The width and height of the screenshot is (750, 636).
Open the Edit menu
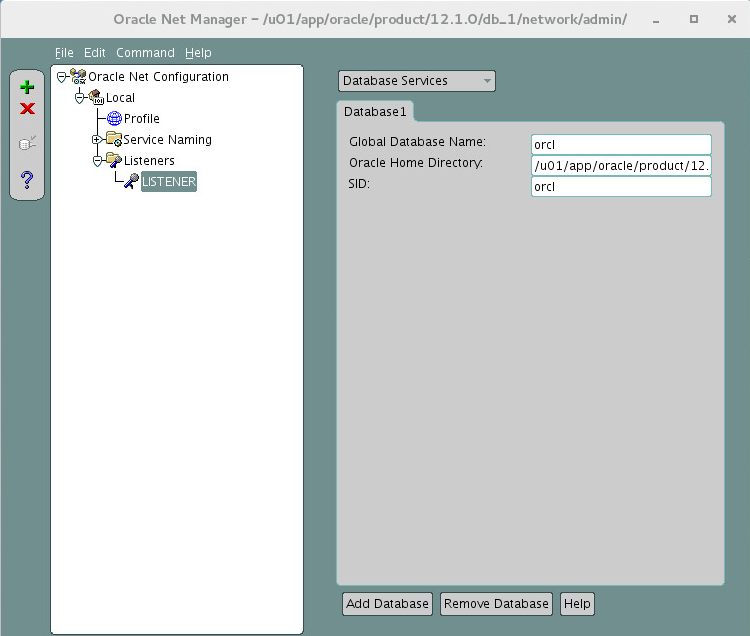point(94,53)
